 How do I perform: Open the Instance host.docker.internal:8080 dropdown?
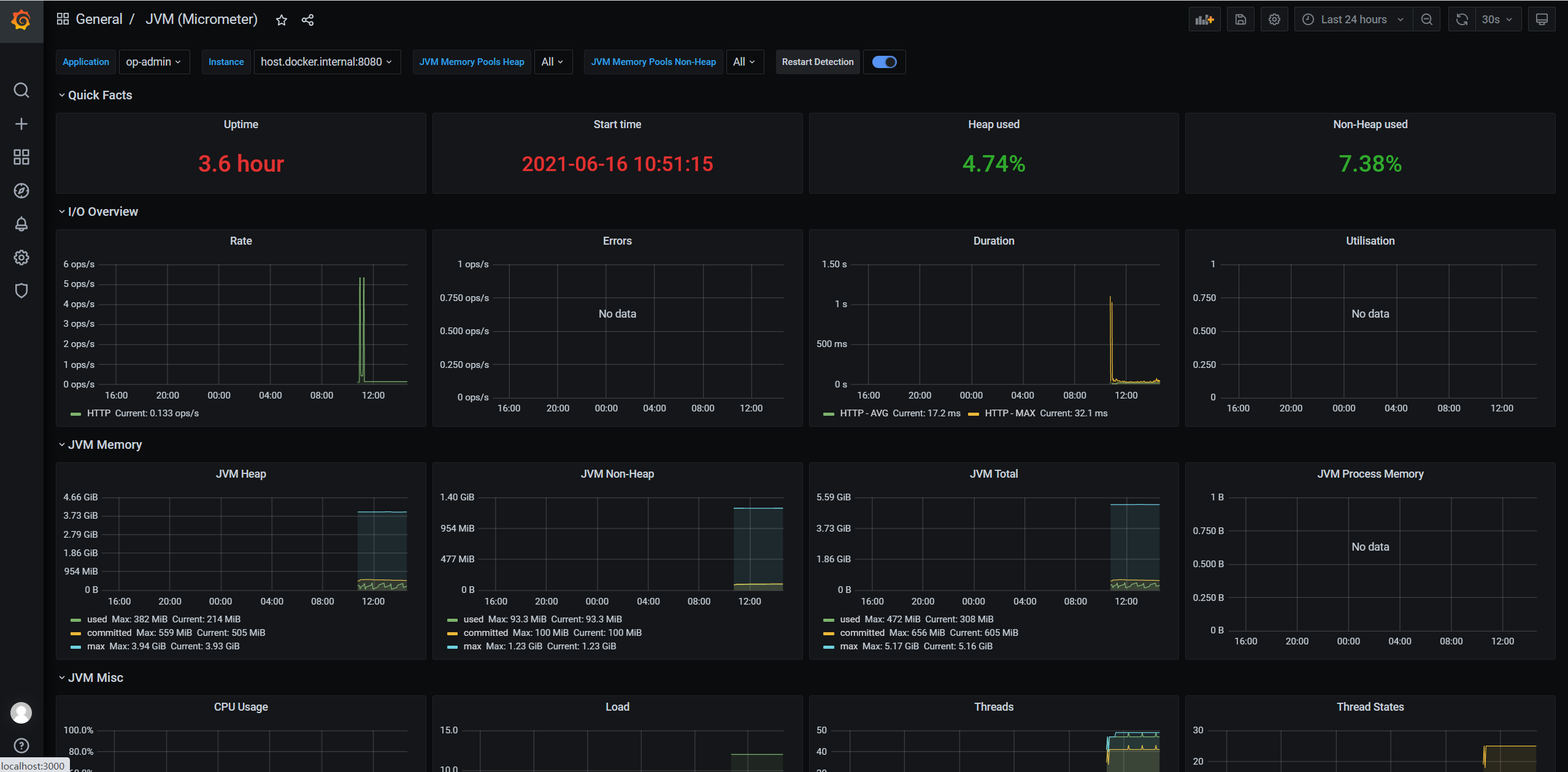point(327,62)
